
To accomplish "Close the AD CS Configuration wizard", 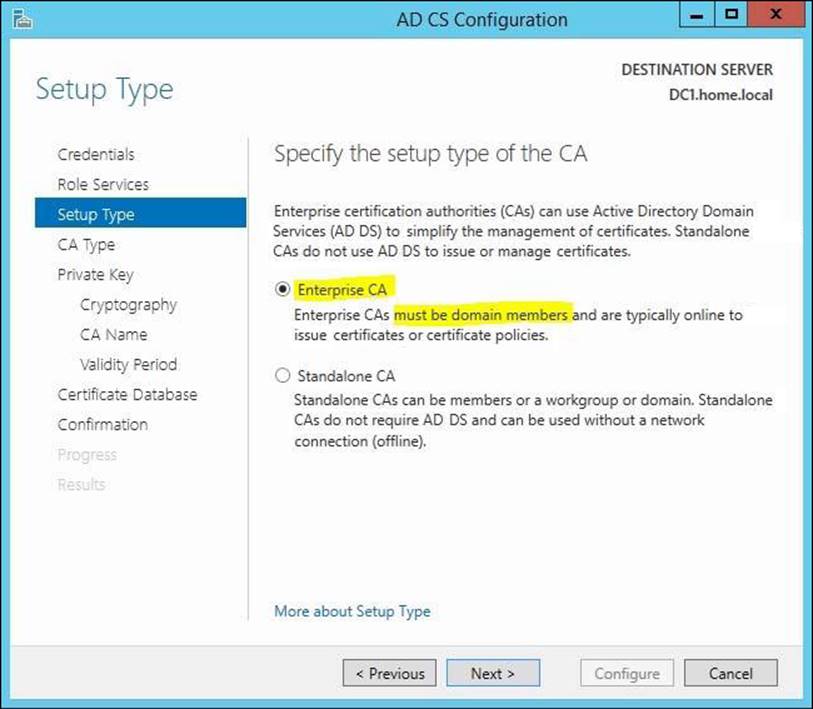I will pyautogui.click(x=777, y=17).
